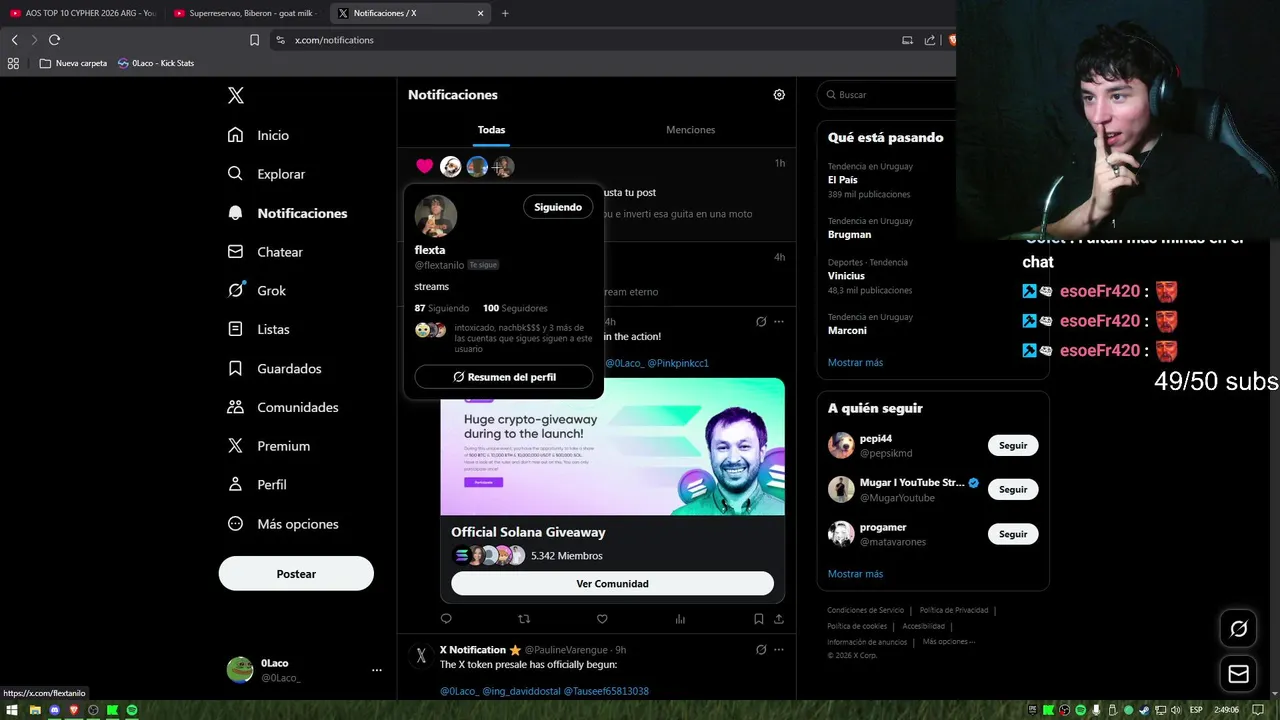Follow Mugar I YouTube with Seguir button
Screen dimensions: 1280x720
point(1013,490)
